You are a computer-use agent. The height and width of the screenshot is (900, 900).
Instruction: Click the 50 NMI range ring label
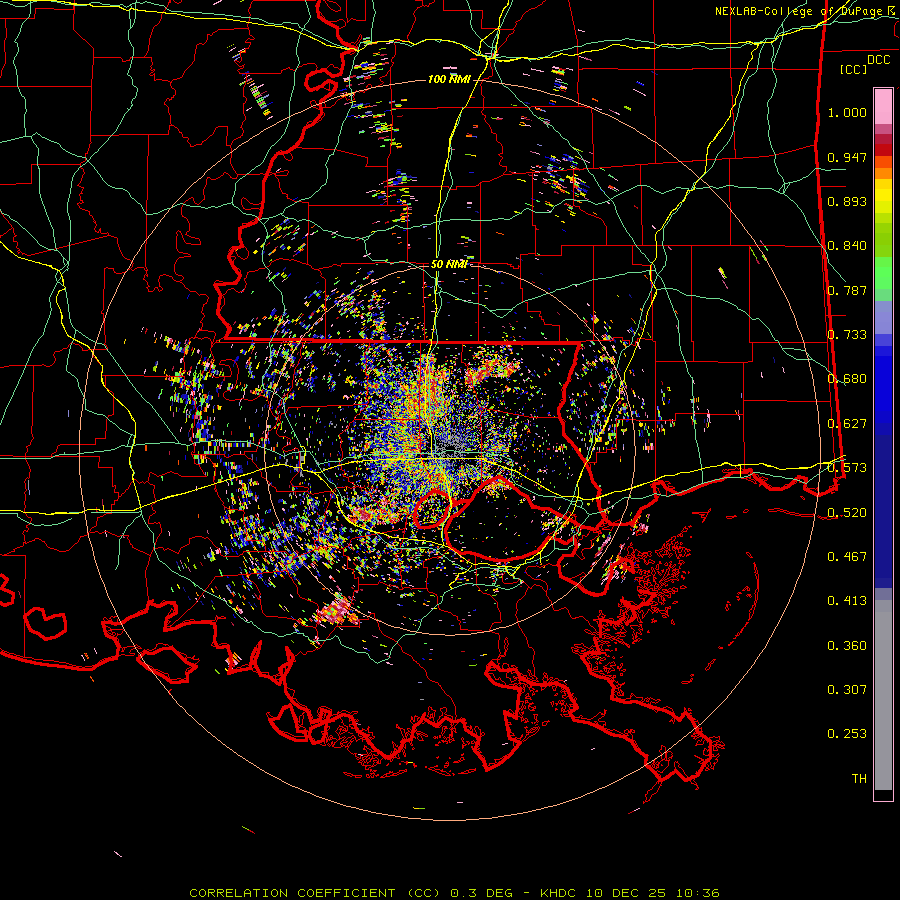pos(449,264)
